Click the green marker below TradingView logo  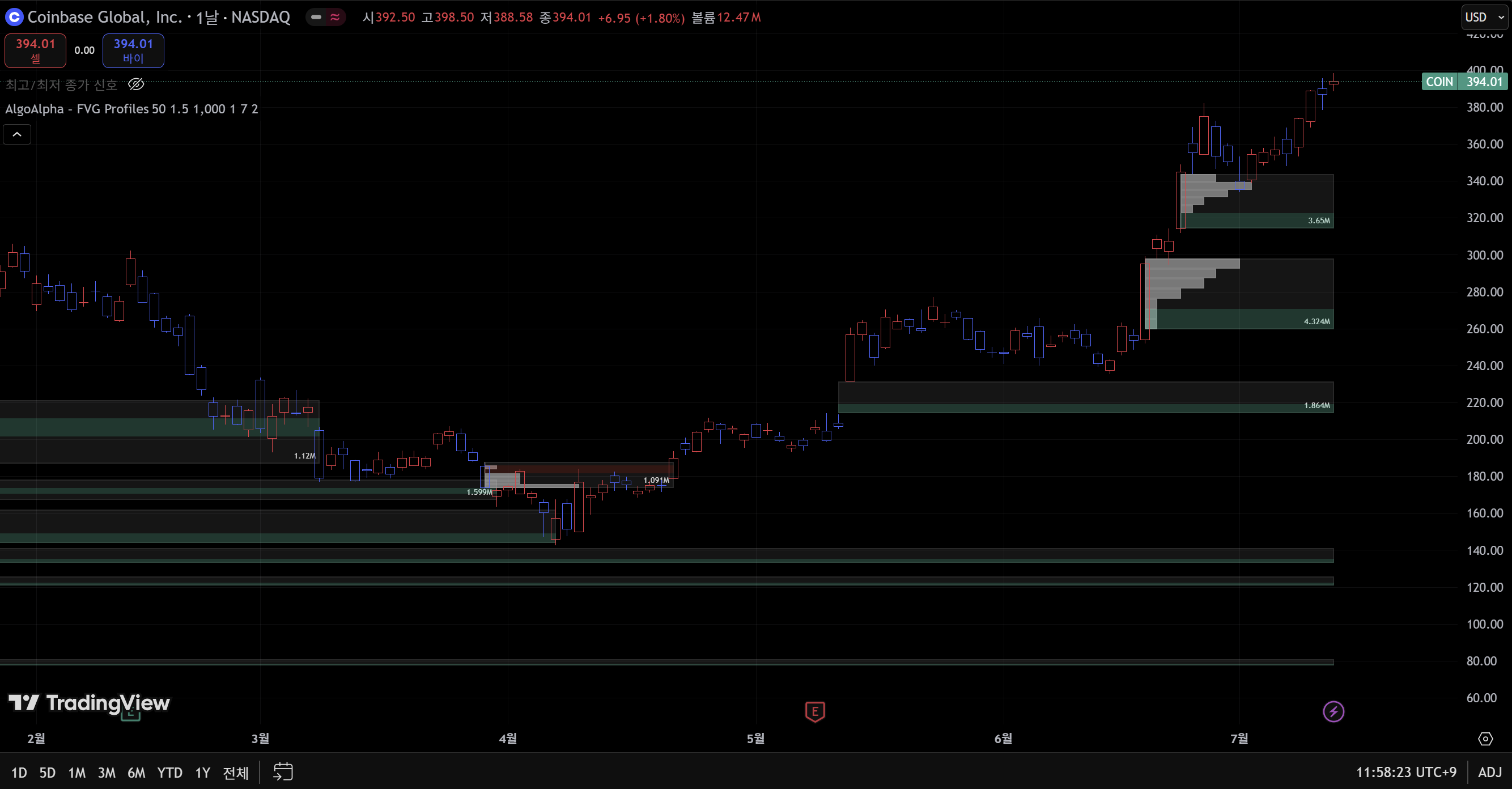(130, 716)
